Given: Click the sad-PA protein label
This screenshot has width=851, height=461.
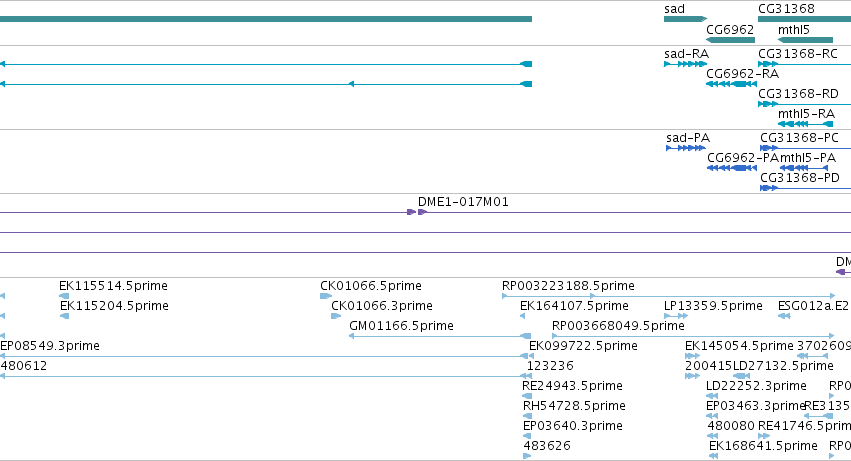Looking at the screenshot, I should [x=688, y=138].
